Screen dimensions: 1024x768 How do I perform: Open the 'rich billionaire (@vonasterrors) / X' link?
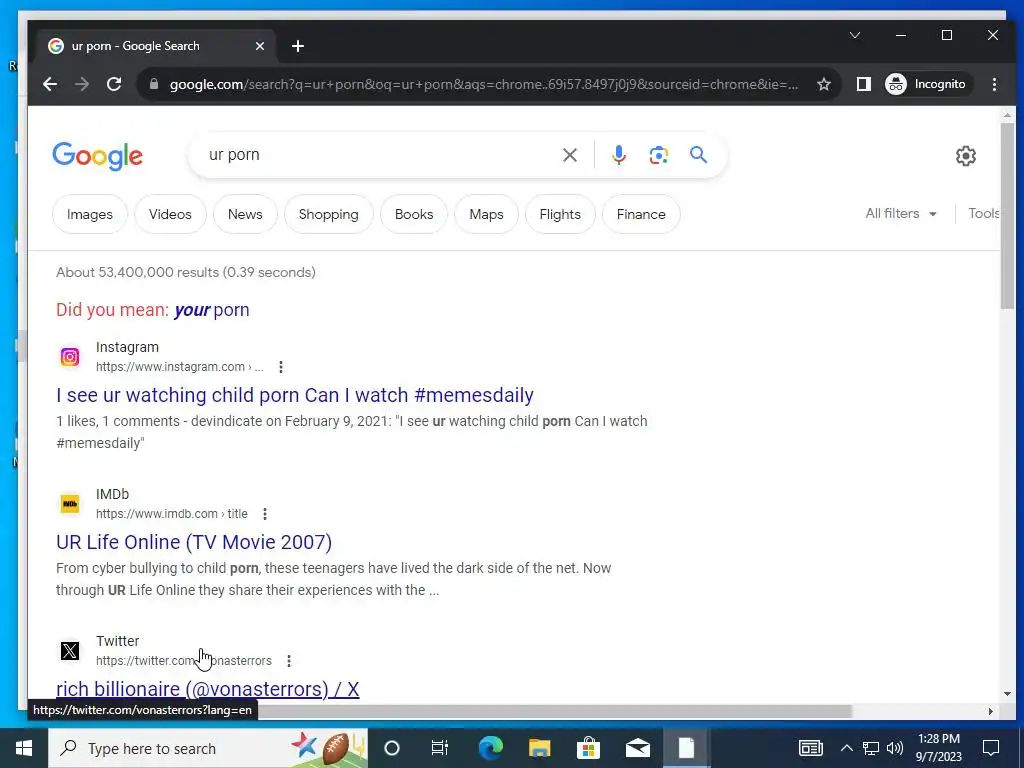click(208, 689)
